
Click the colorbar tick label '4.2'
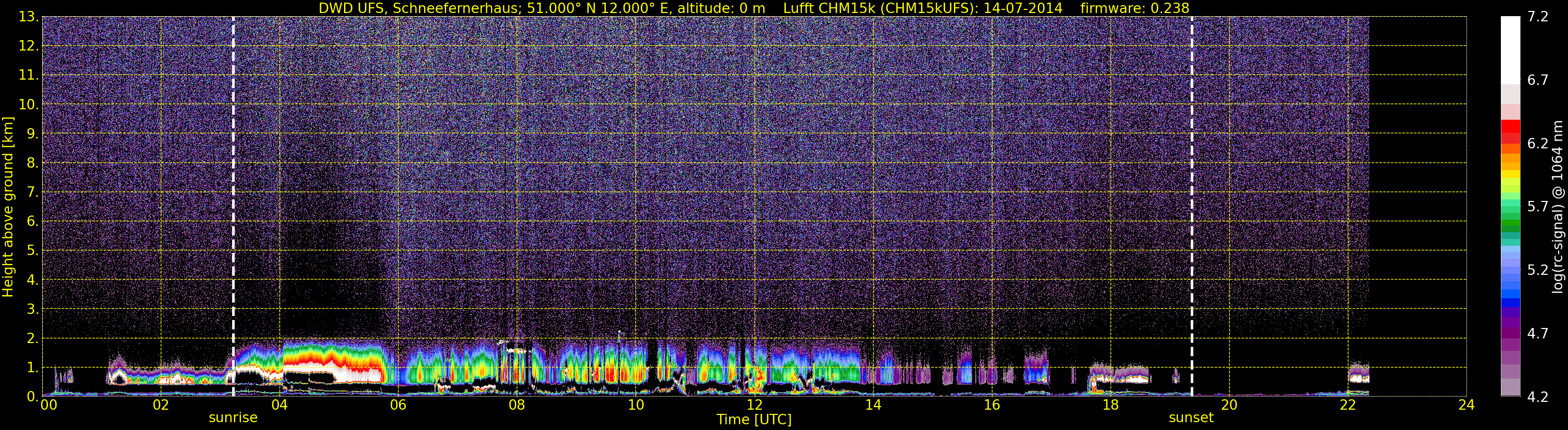1538,397
